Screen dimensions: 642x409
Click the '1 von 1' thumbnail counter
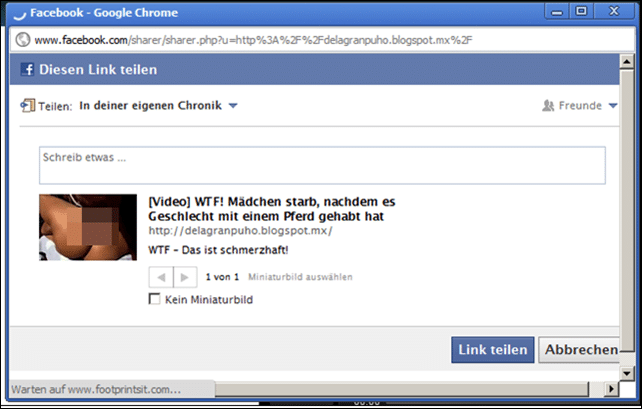(x=222, y=277)
